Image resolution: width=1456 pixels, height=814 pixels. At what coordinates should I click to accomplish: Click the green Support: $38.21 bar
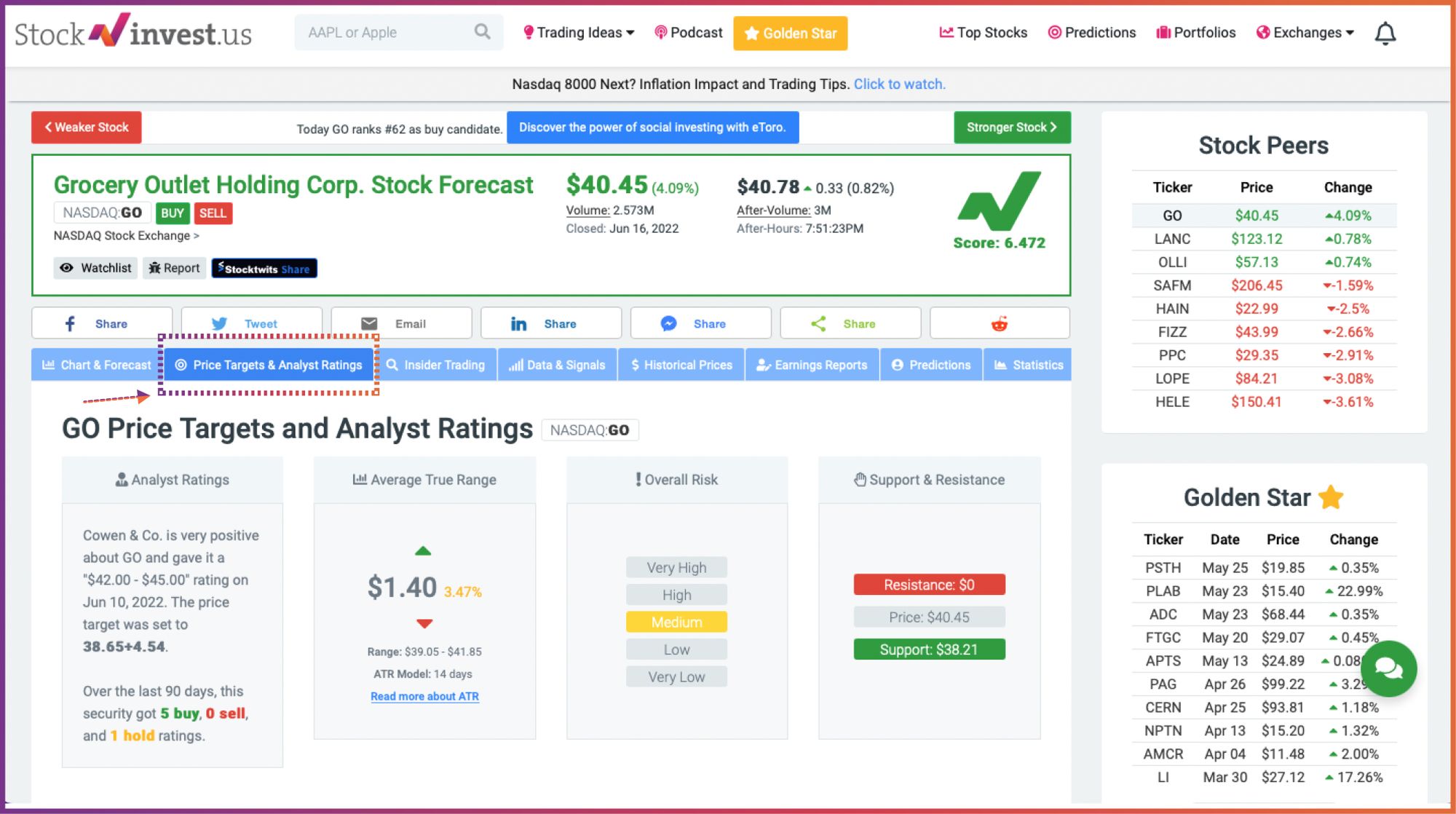(x=929, y=649)
